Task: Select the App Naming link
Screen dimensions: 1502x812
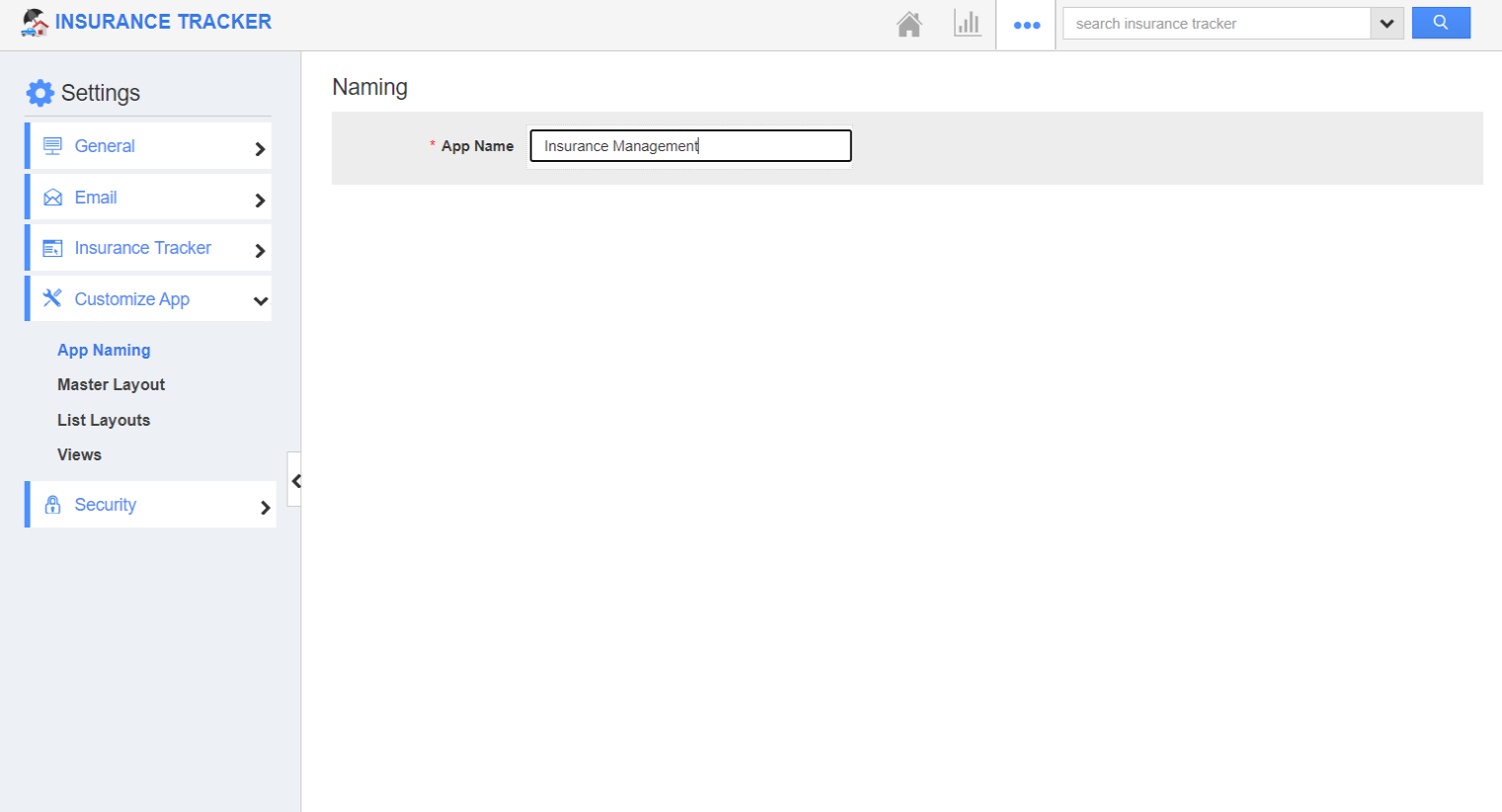Action: pos(104,350)
